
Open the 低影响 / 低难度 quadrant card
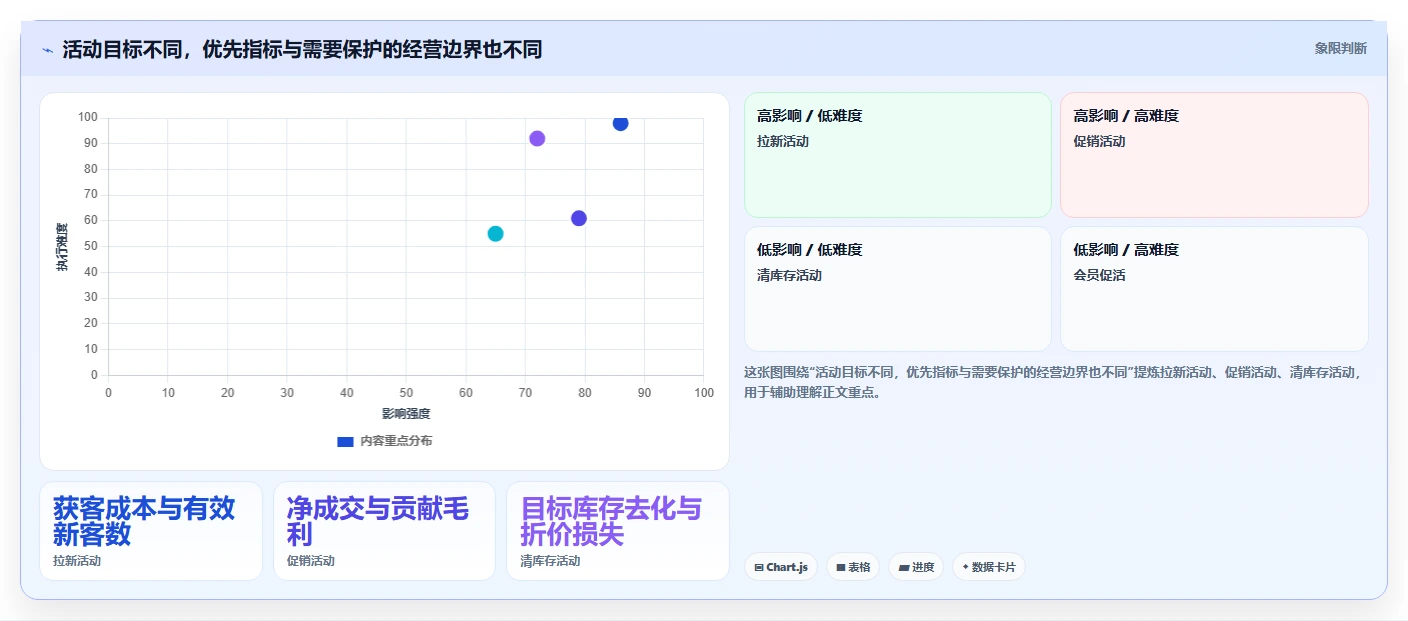click(897, 289)
